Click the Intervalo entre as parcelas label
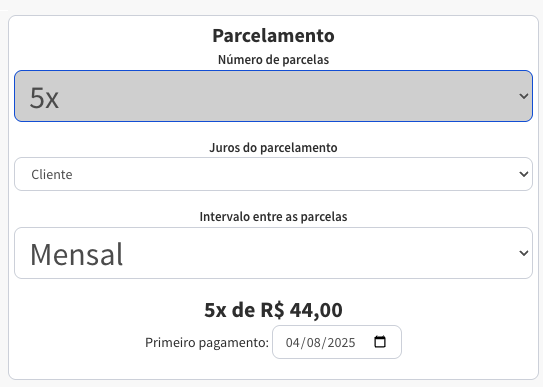This screenshot has height=387, width=543. [x=273, y=216]
